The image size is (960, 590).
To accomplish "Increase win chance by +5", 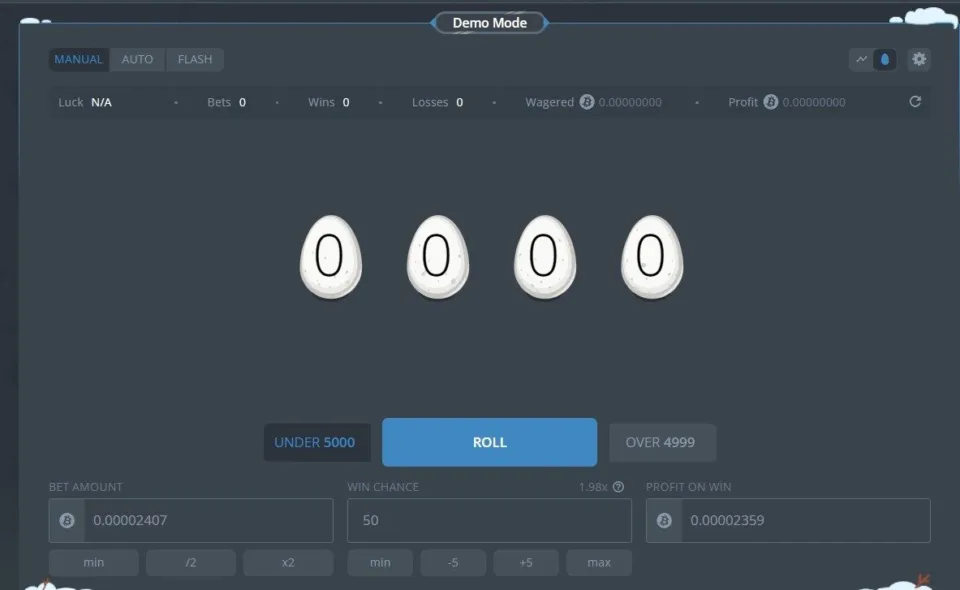I will point(526,562).
